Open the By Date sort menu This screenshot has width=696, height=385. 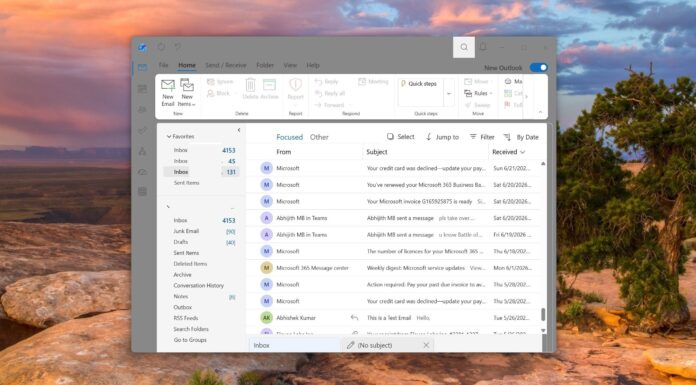pos(521,137)
